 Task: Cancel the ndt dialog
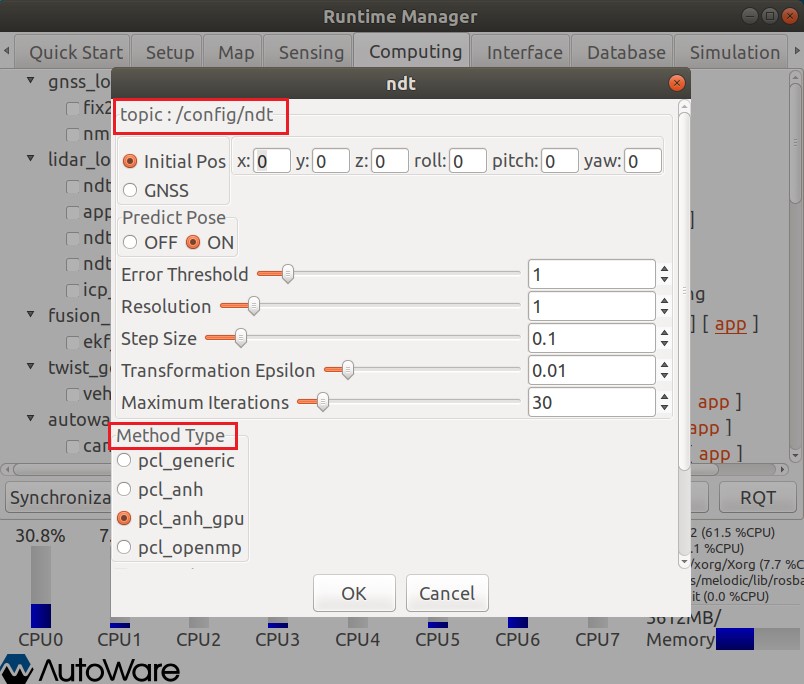pyautogui.click(x=447, y=593)
